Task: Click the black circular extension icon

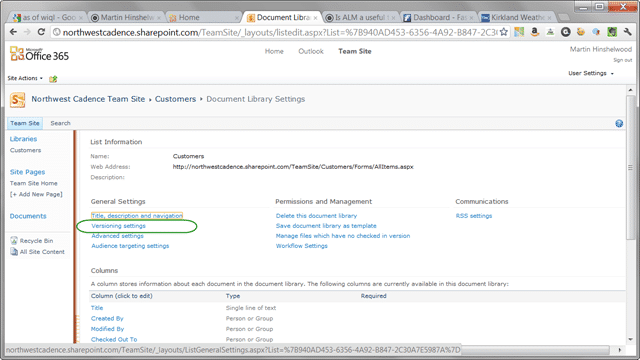Action: [565, 32]
